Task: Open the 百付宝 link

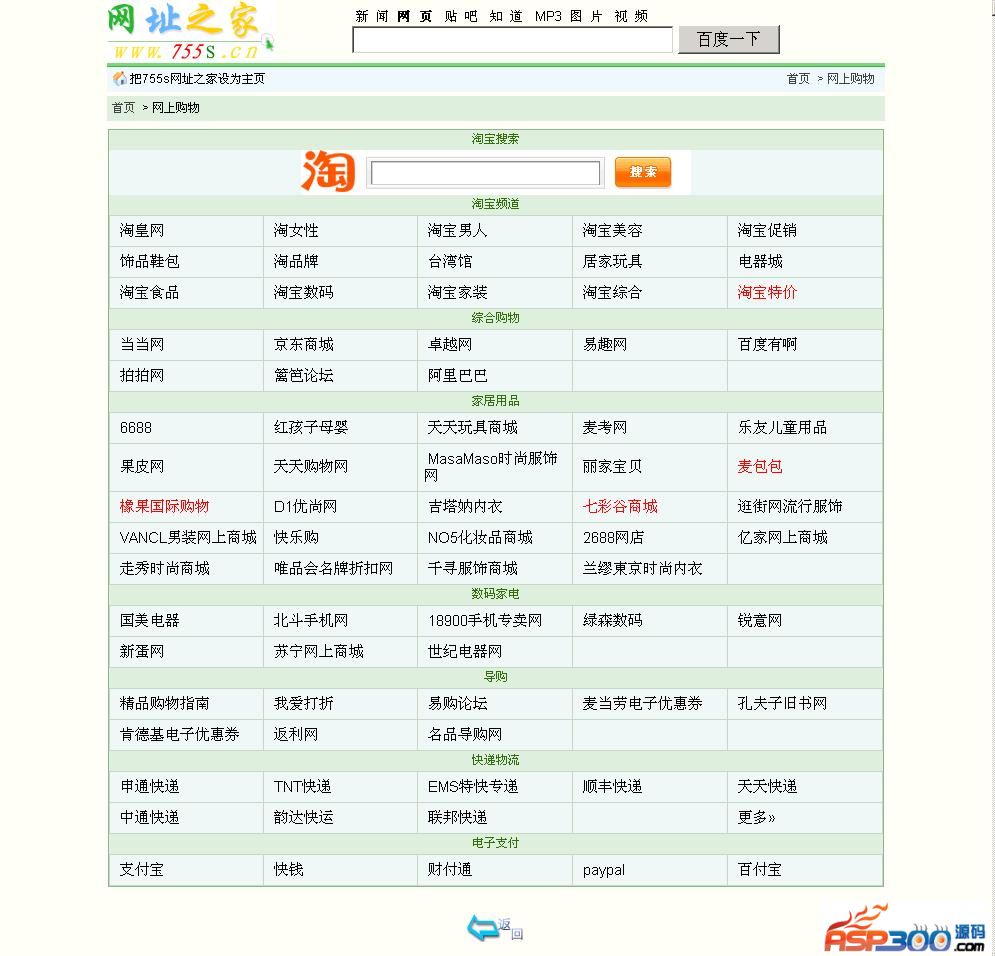Action: click(760, 870)
